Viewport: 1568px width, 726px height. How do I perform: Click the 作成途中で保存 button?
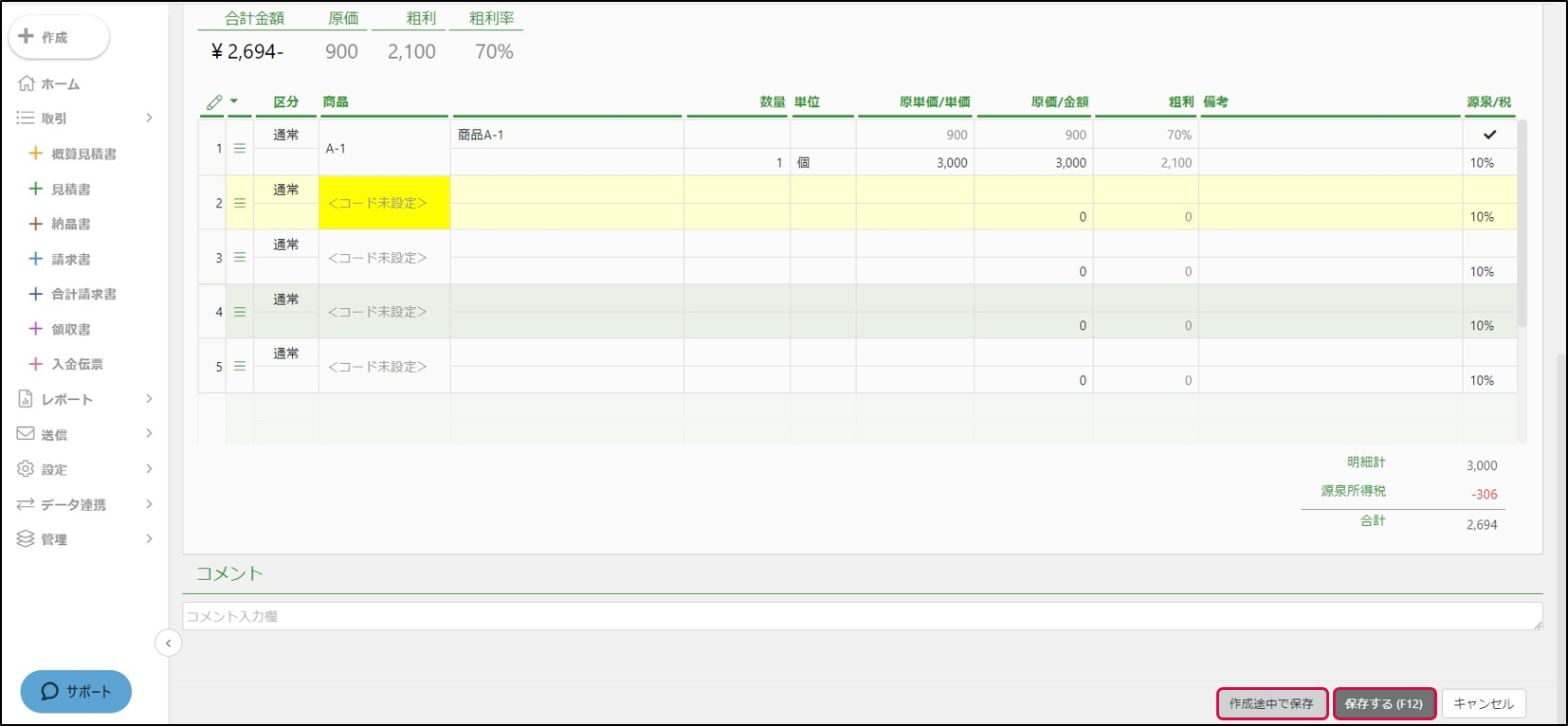pos(1271,704)
